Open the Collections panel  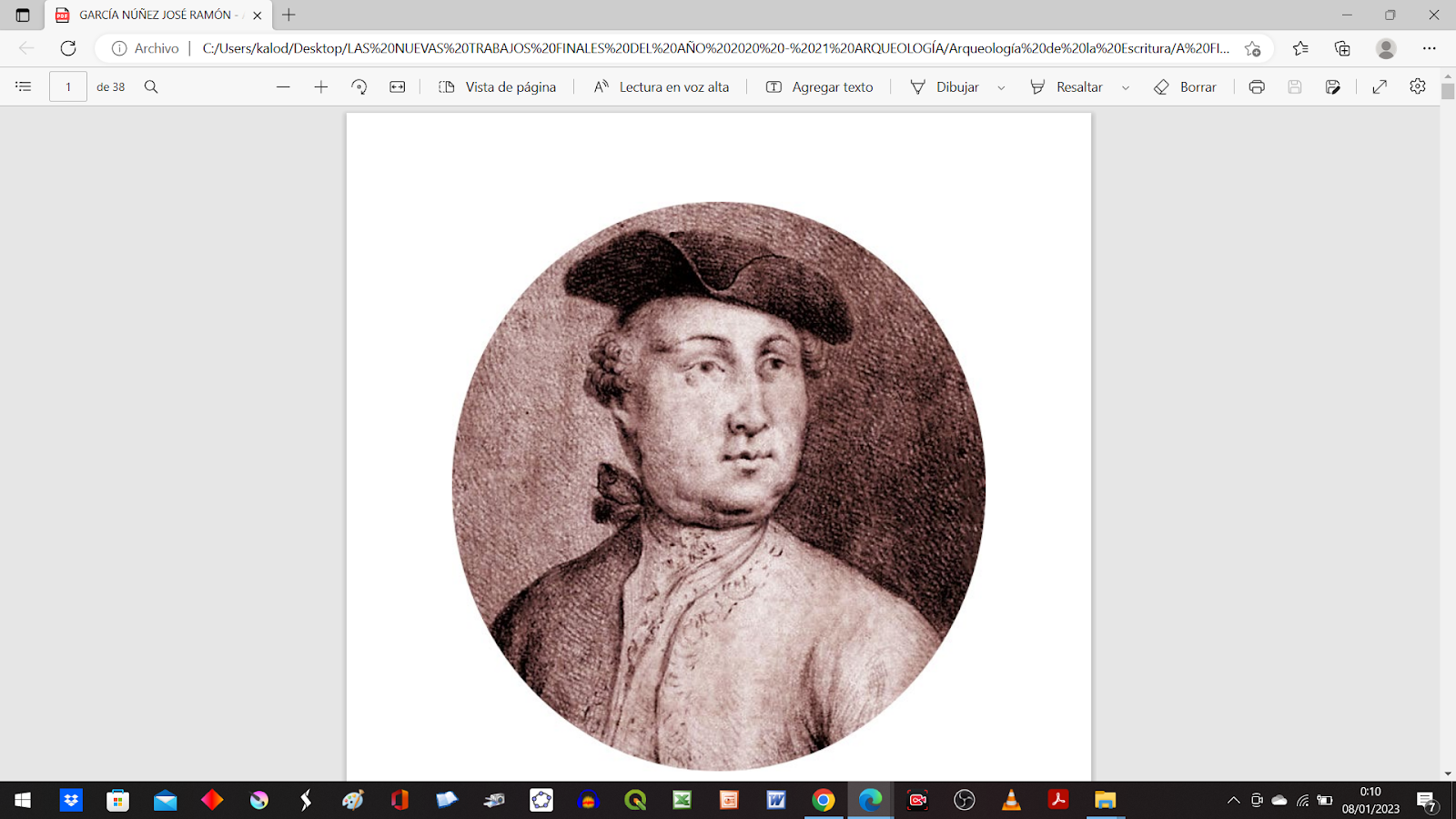pyautogui.click(x=1342, y=48)
